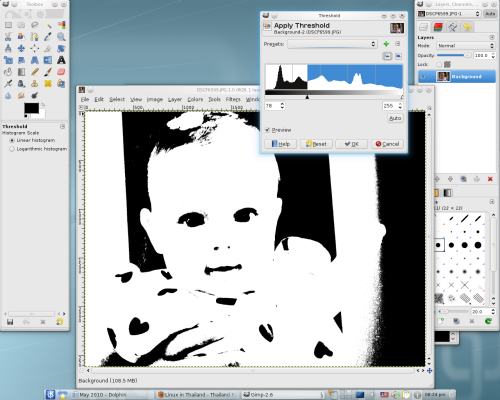Select the Color Picker eyedropper
The width and height of the screenshot is (500, 400).
(x=48, y=37)
